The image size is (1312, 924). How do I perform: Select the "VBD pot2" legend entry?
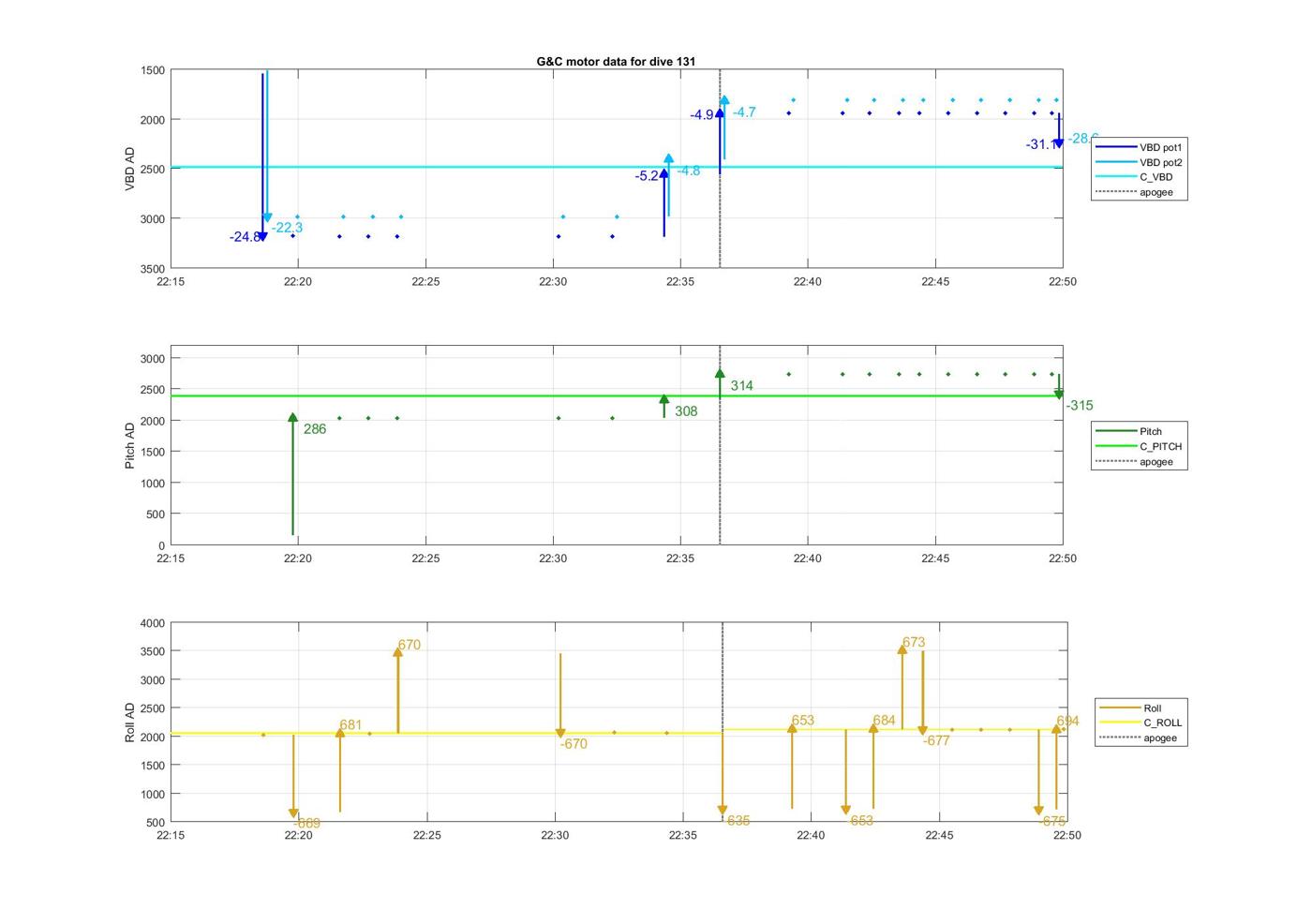[x=1139, y=162]
